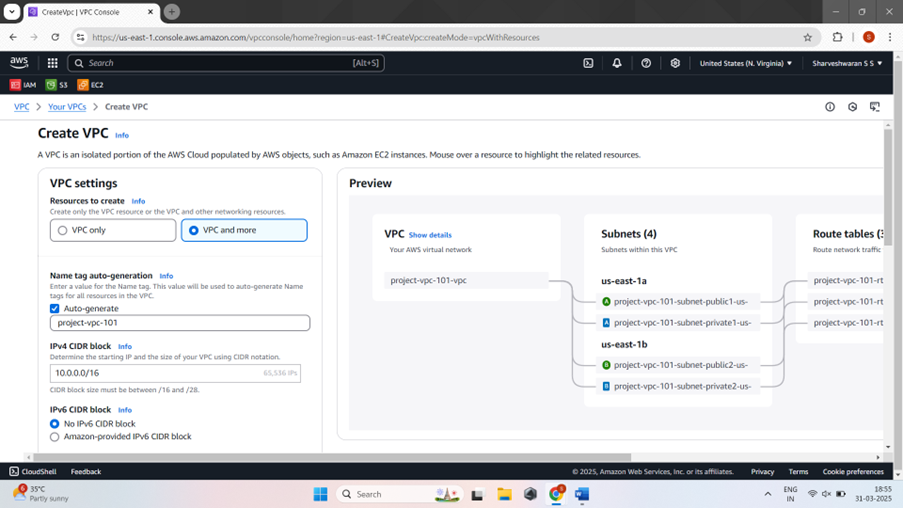The height and width of the screenshot is (508, 903).
Task: Open Info link for IPv6 CIDR block
Action: (x=124, y=410)
